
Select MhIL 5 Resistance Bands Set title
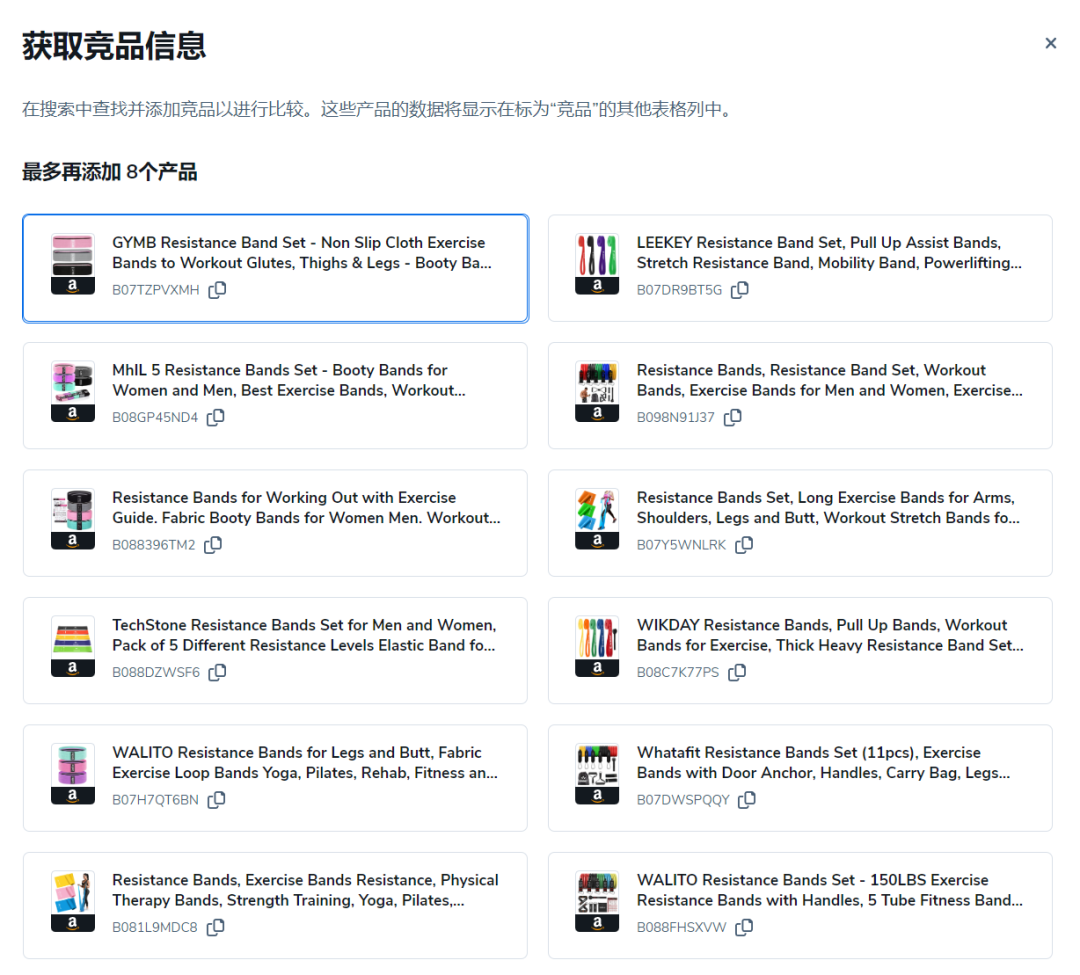pos(289,380)
